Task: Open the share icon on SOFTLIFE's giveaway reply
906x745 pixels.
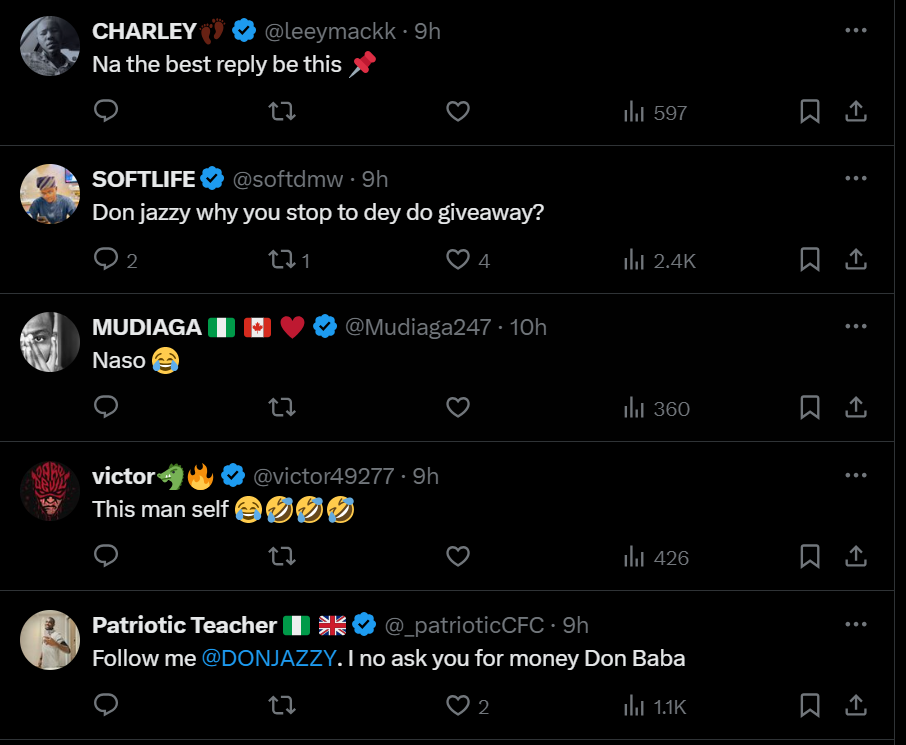Action: pos(856,260)
